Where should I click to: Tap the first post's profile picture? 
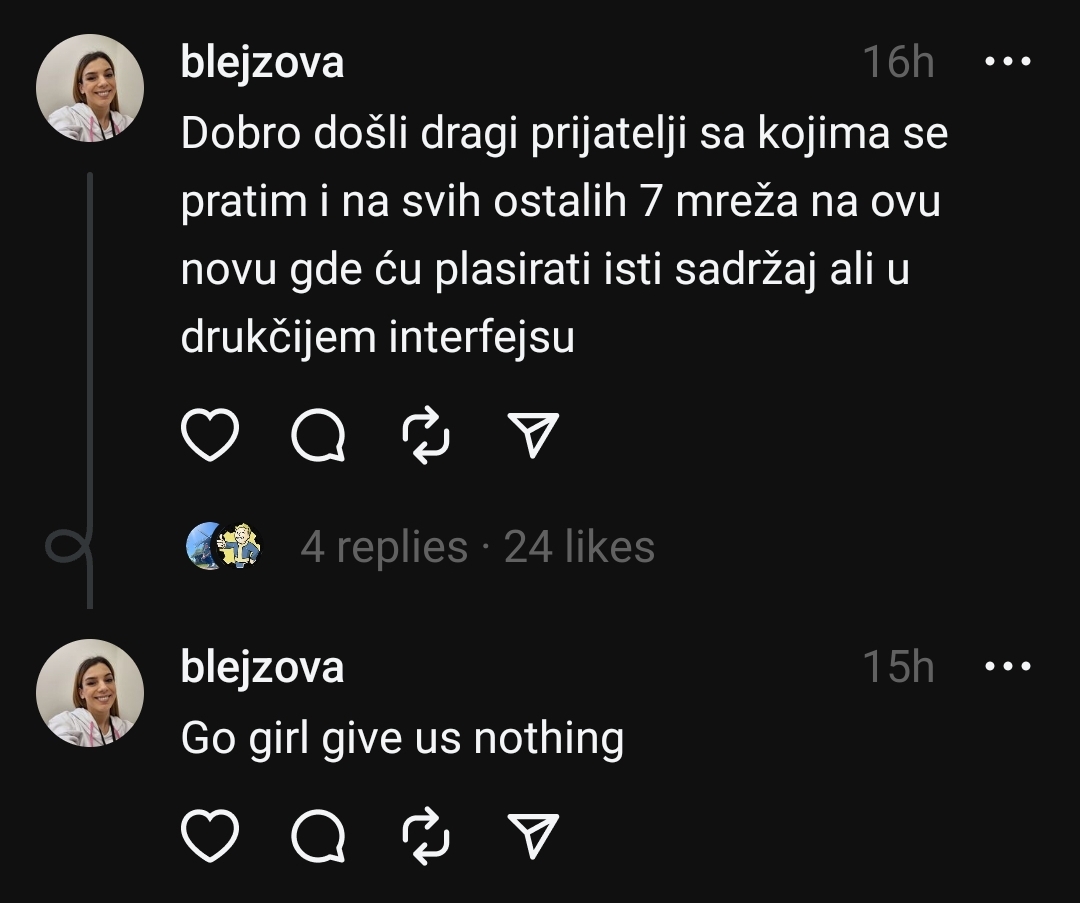90,88
